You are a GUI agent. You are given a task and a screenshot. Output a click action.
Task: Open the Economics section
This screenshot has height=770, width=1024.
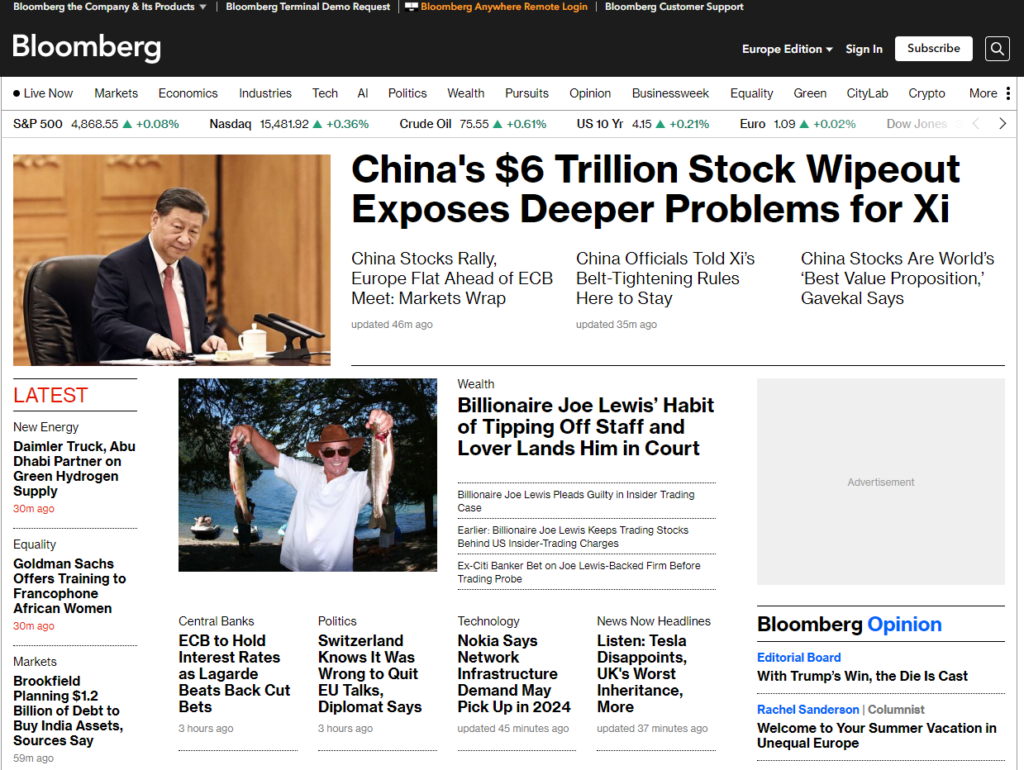tap(188, 93)
